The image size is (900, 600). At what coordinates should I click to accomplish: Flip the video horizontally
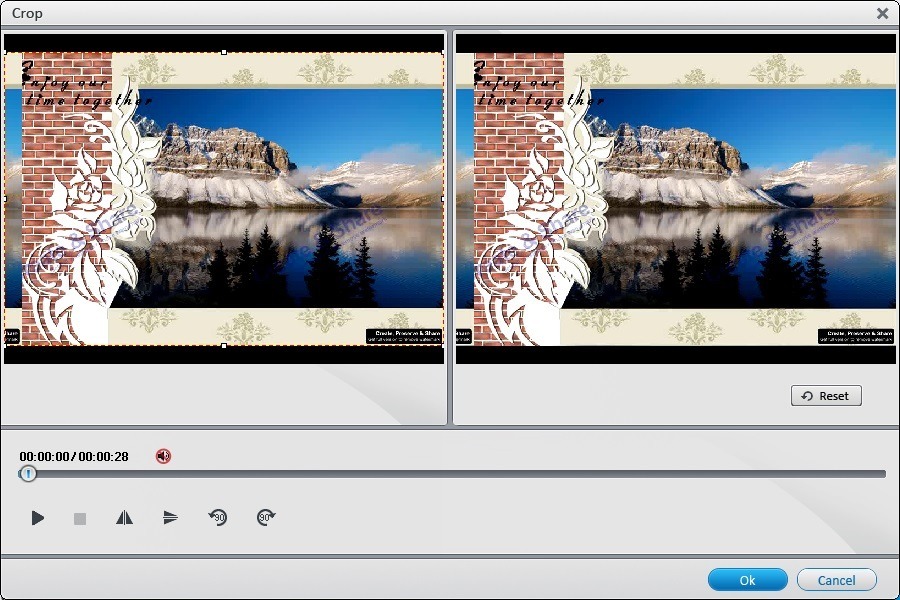click(123, 517)
